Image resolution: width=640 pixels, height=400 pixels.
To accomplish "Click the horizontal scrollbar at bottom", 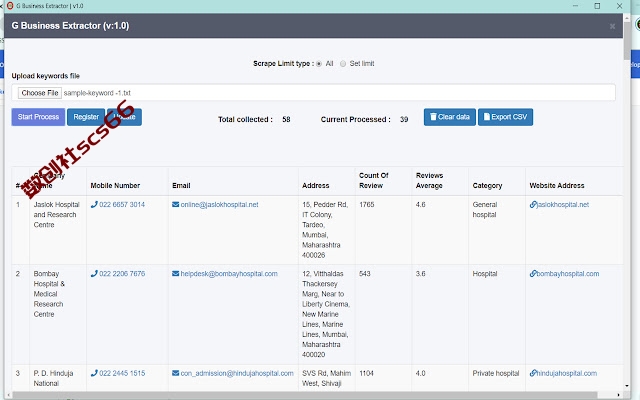I will [x=304, y=395].
